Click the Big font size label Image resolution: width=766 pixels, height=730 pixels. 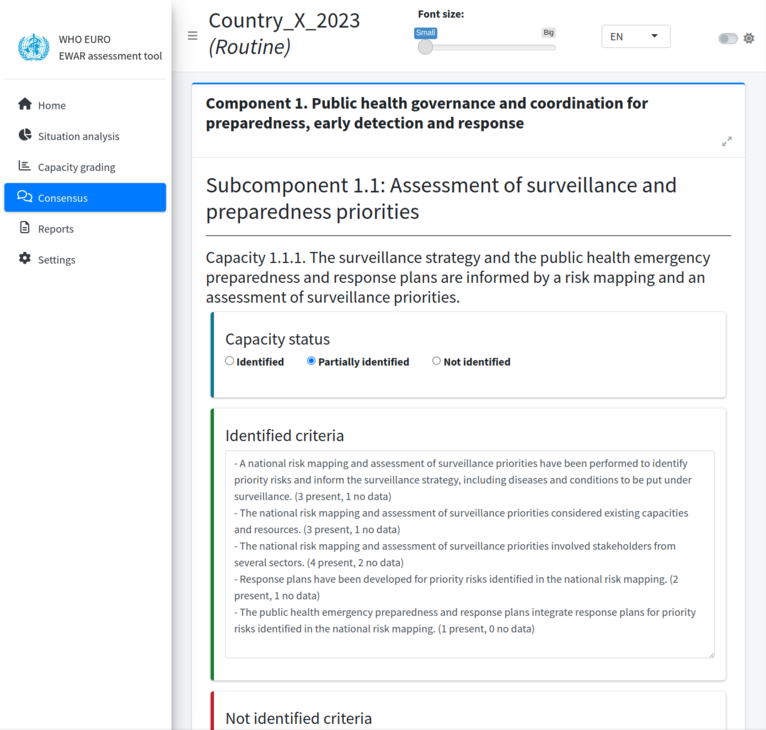pos(549,33)
